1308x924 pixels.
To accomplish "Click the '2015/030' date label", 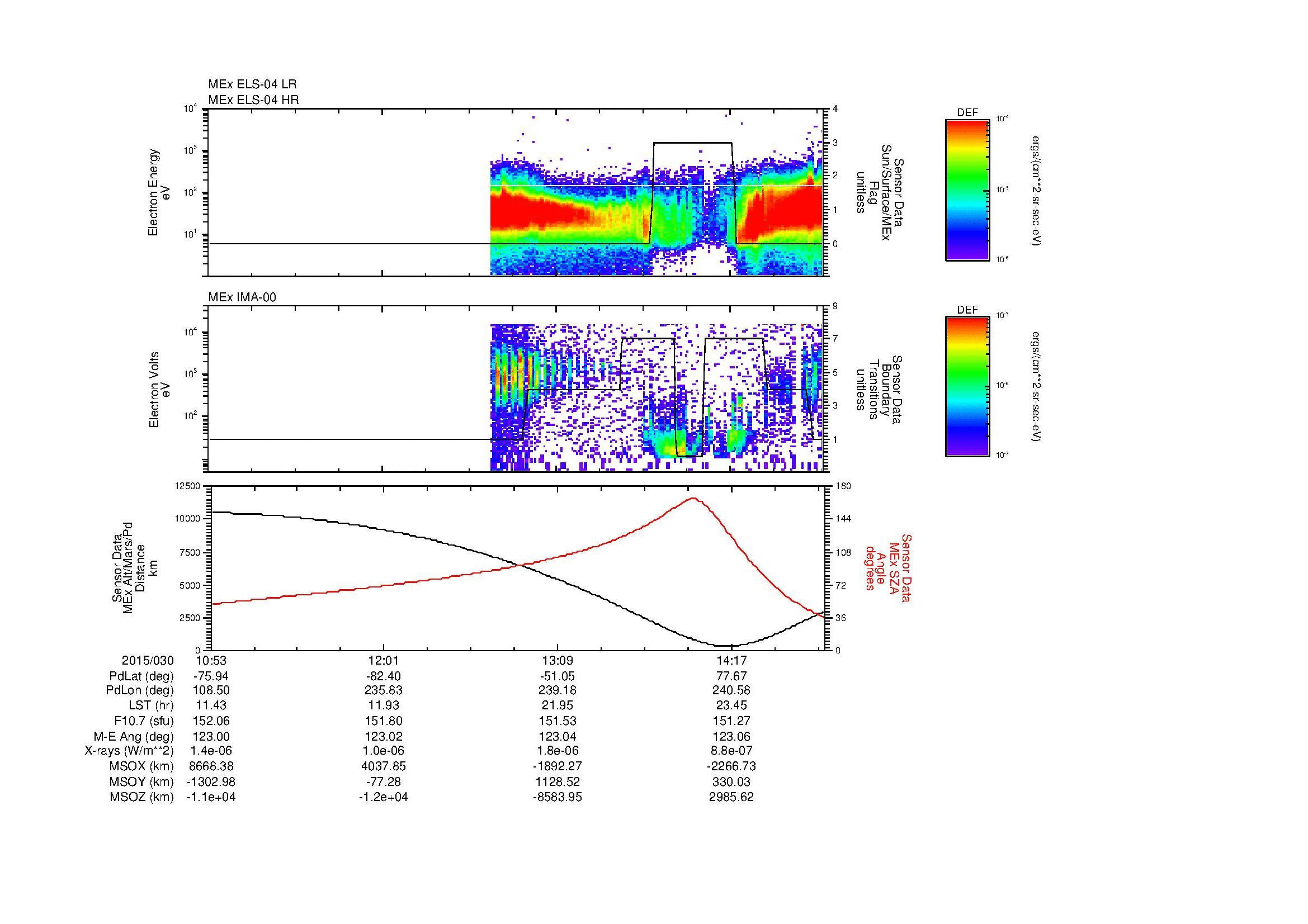I will (148, 660).
